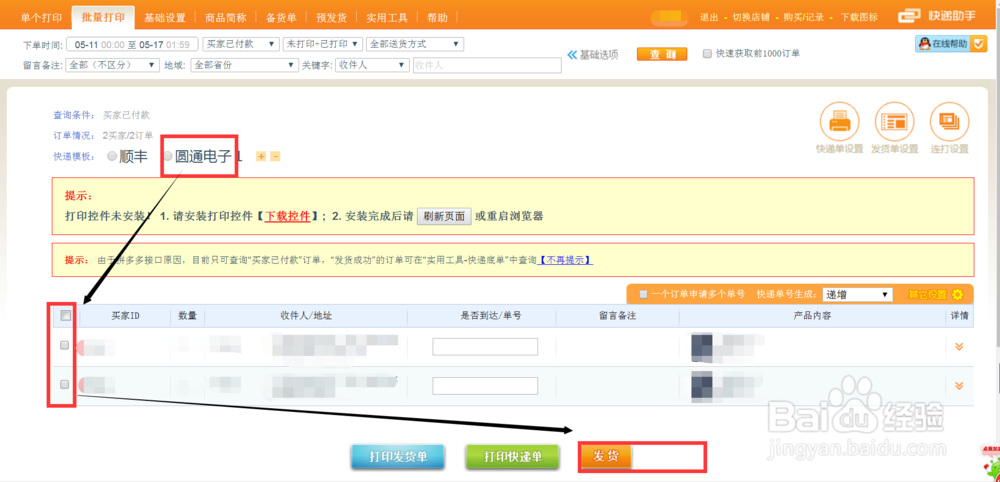
Task: Tick the first order row checkbox
Action: 64,345
